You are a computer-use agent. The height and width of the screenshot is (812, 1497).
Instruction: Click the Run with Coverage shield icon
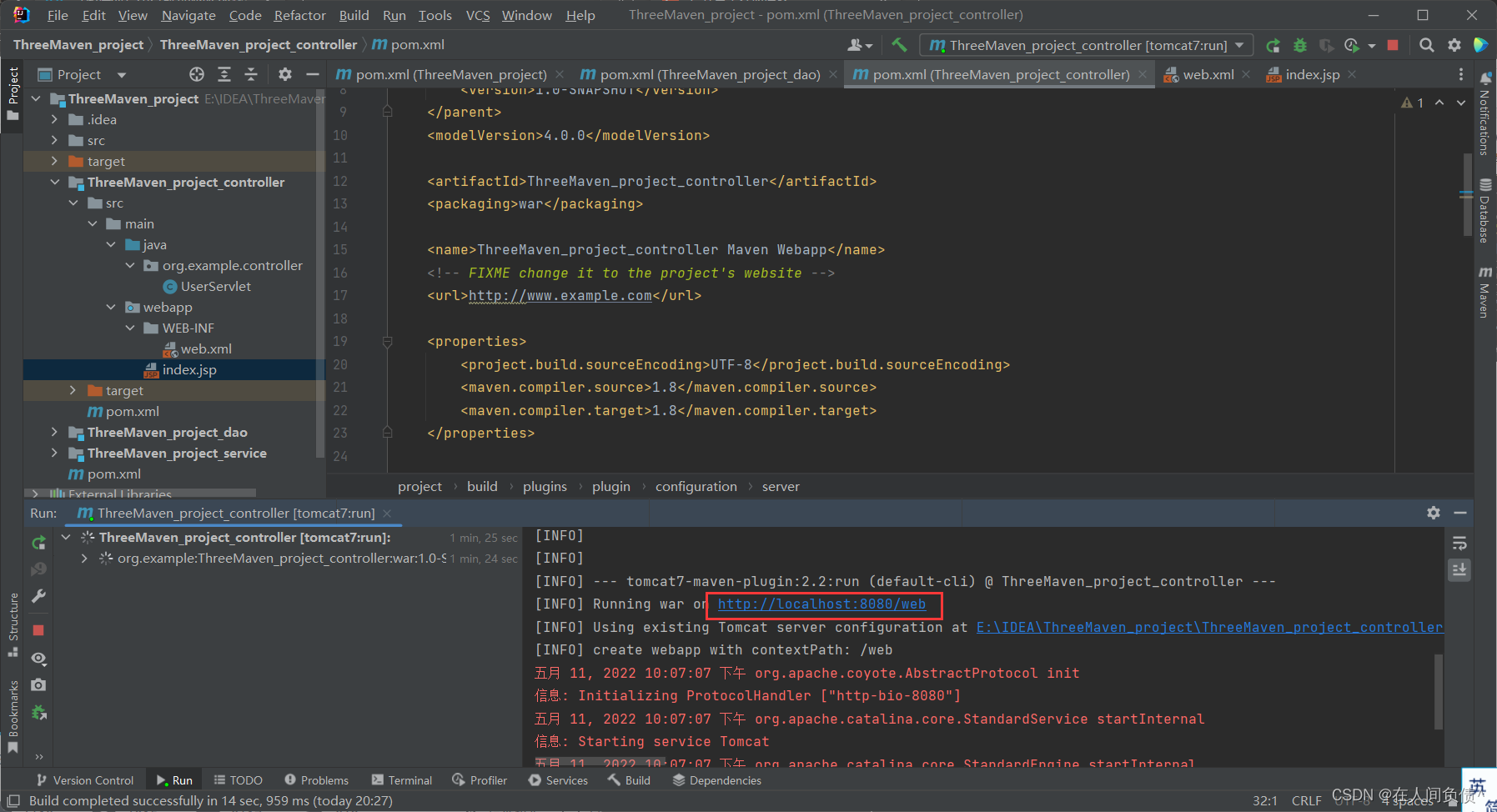coord(1326,45)
